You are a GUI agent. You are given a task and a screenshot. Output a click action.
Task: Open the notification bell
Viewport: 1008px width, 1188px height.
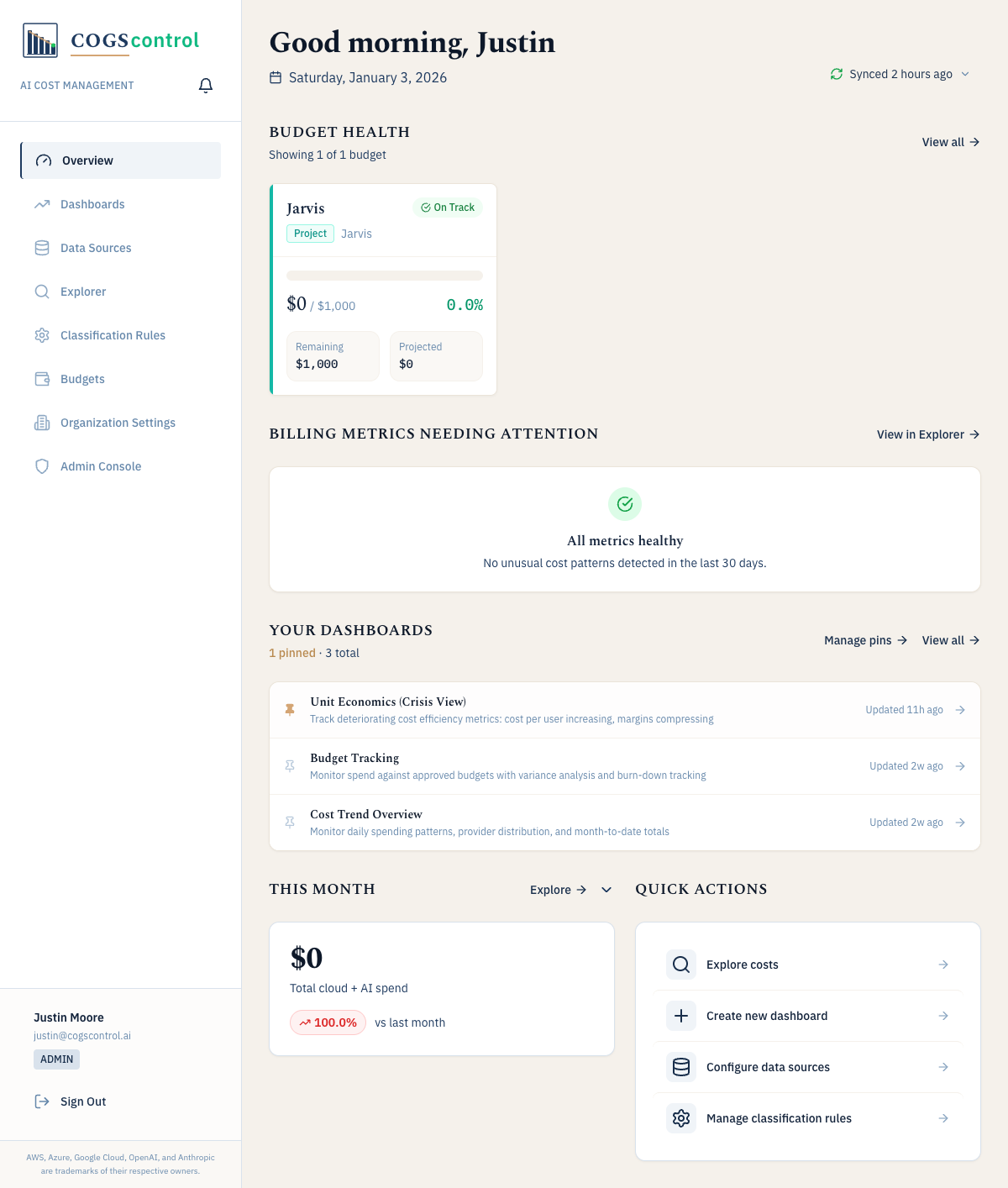(206, 85)
